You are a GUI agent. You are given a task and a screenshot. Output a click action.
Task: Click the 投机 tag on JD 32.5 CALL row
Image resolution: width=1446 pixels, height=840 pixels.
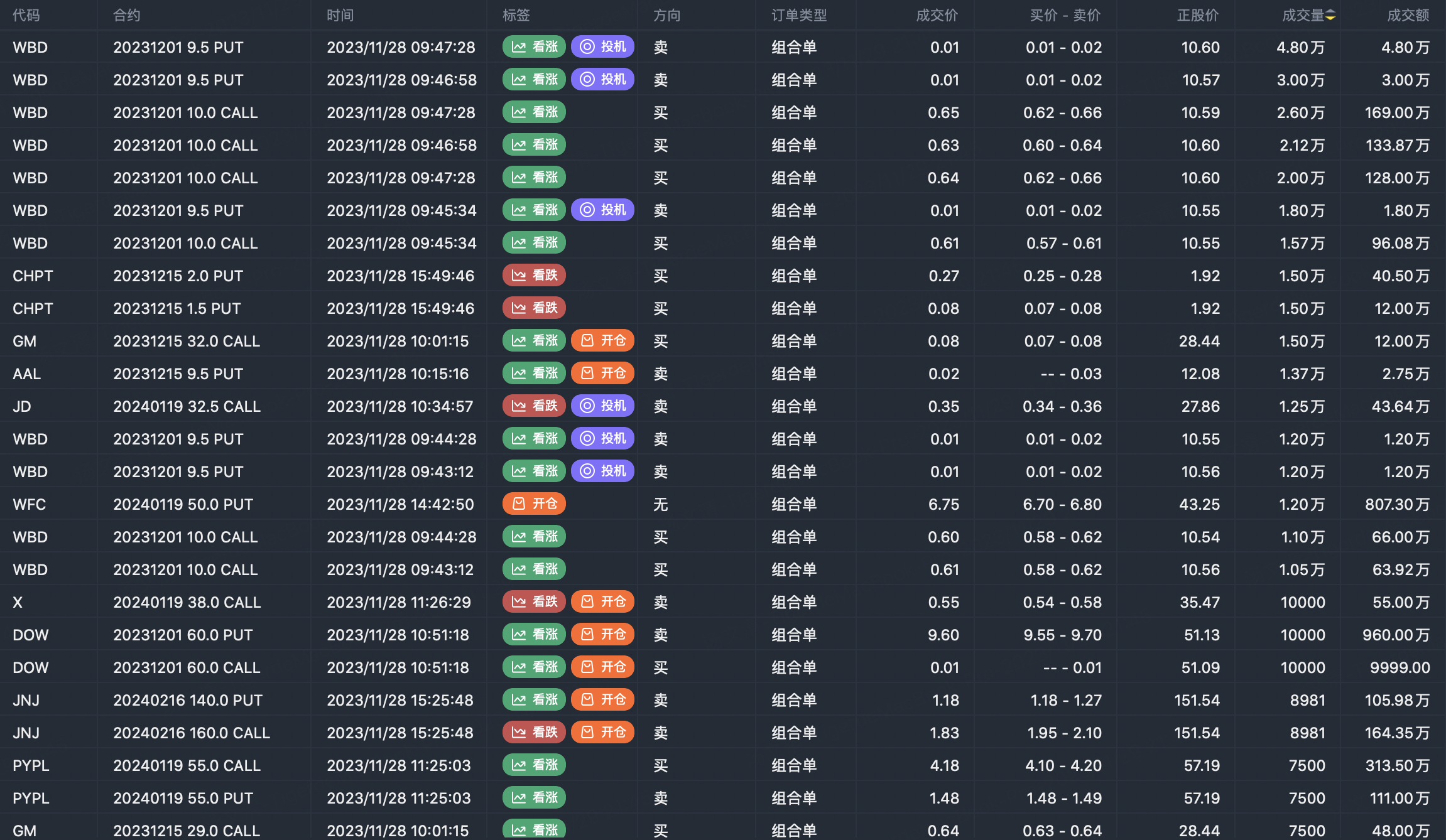tap(602, 406)
